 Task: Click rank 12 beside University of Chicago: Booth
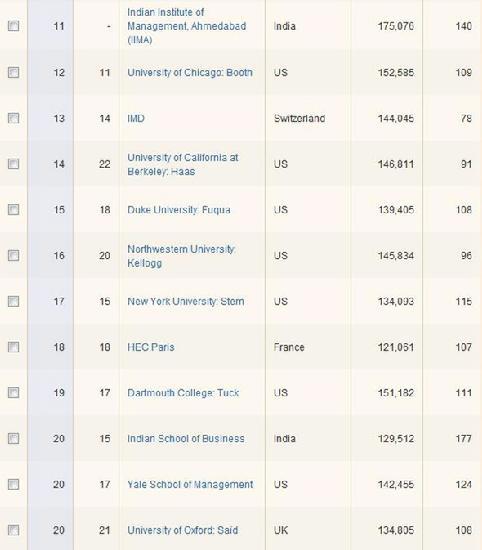59,73
